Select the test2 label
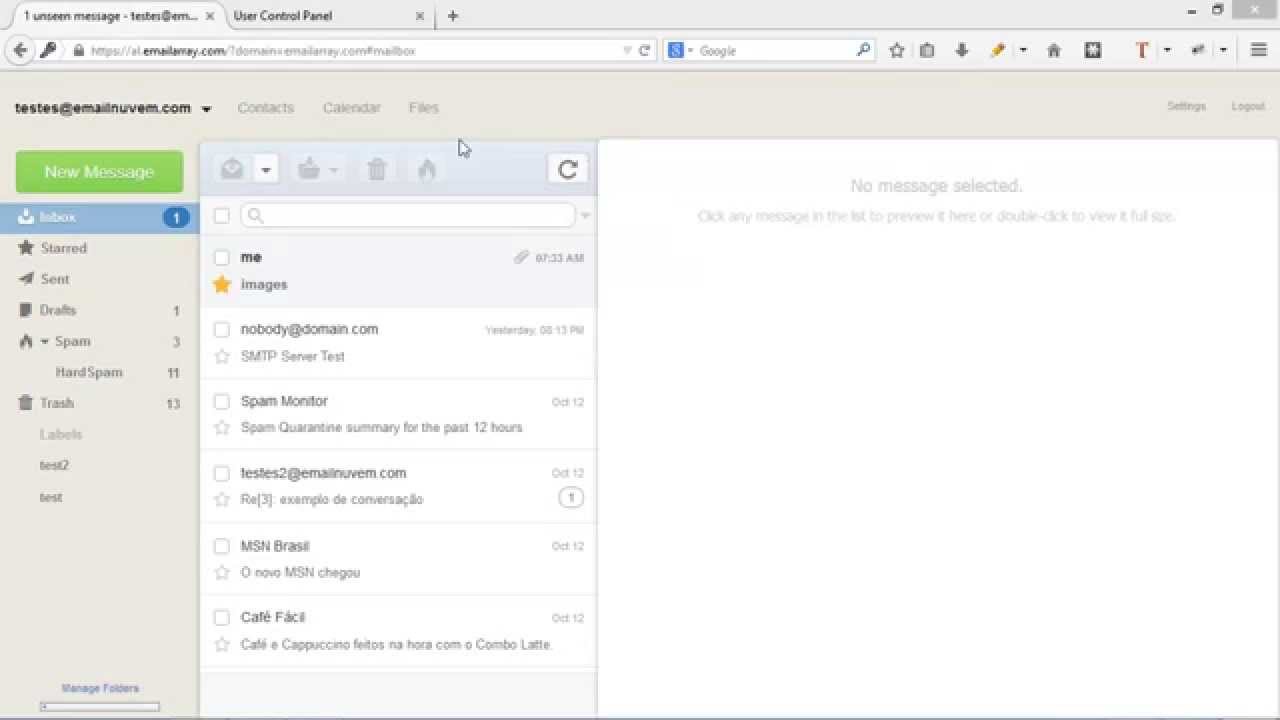Viewport: 1280px width, 720px height. point(54,465)
